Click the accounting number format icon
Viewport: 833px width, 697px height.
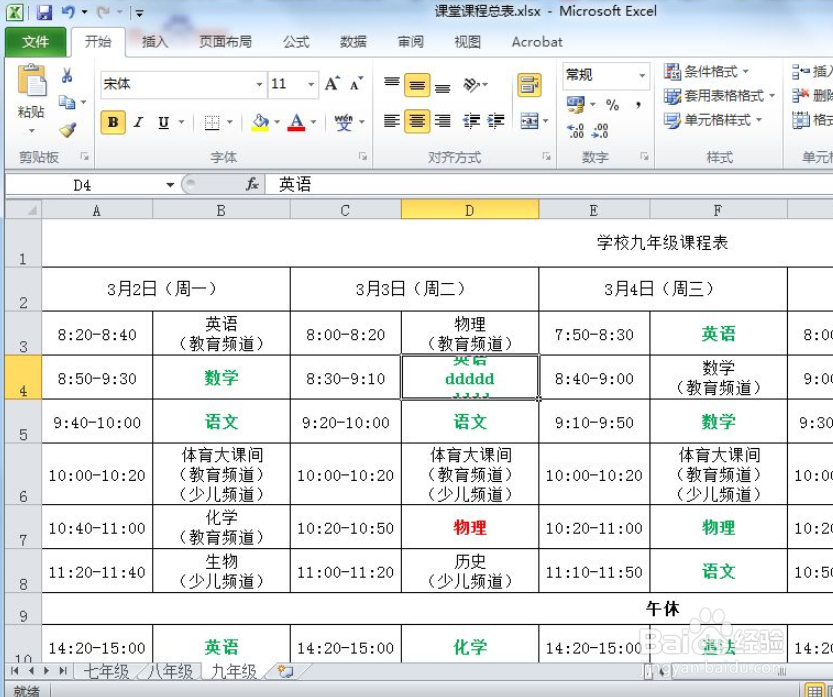(575, 105)
